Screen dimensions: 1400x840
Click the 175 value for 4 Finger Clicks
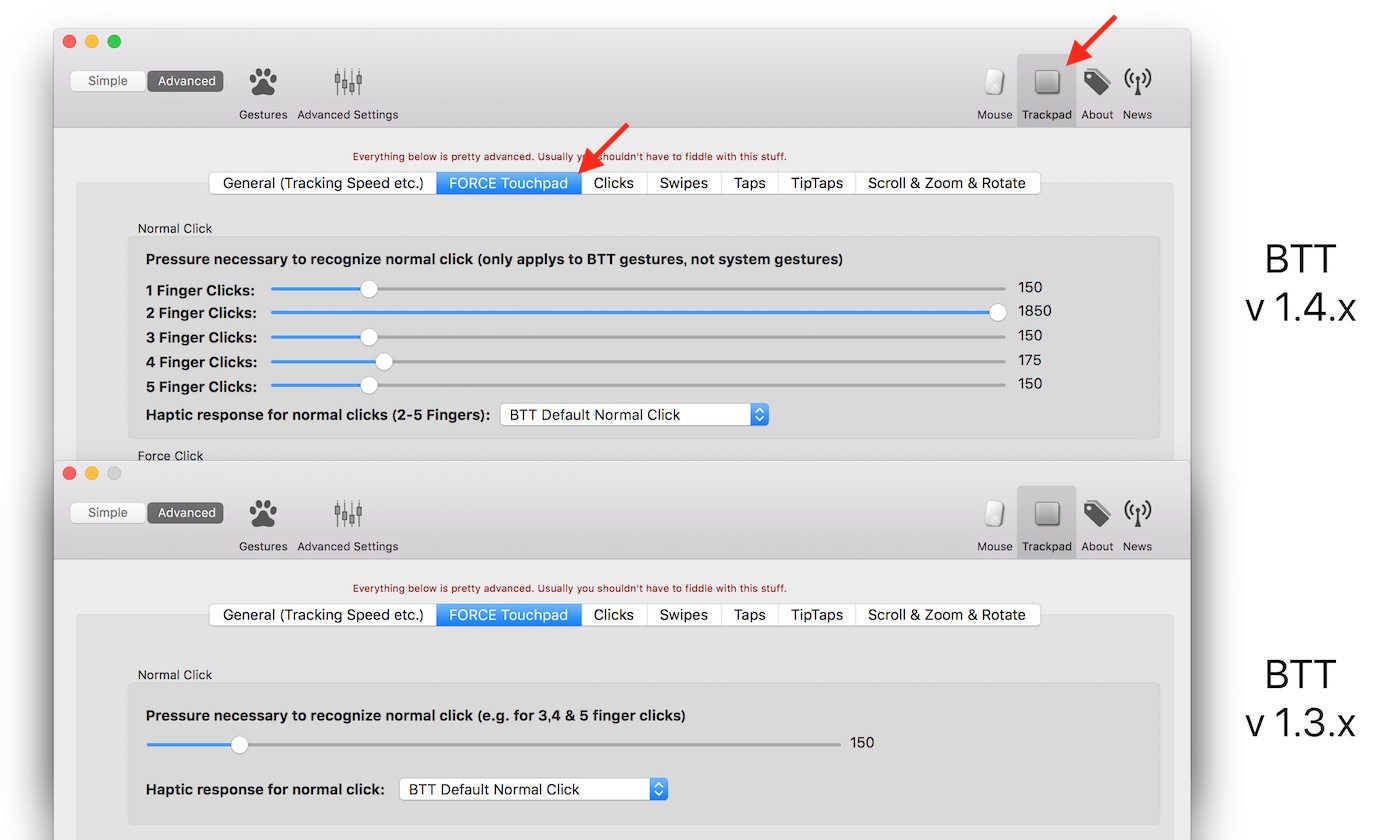coord(1030,360)
